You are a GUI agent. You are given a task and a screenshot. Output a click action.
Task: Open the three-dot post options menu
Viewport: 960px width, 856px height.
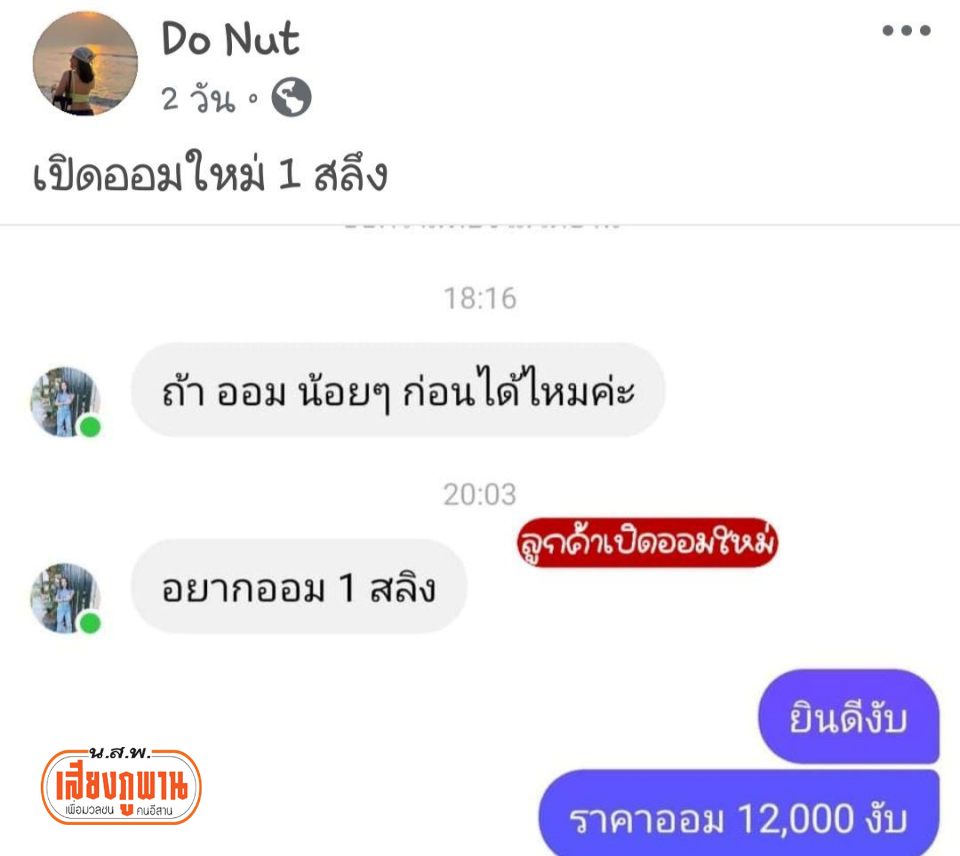906,30
